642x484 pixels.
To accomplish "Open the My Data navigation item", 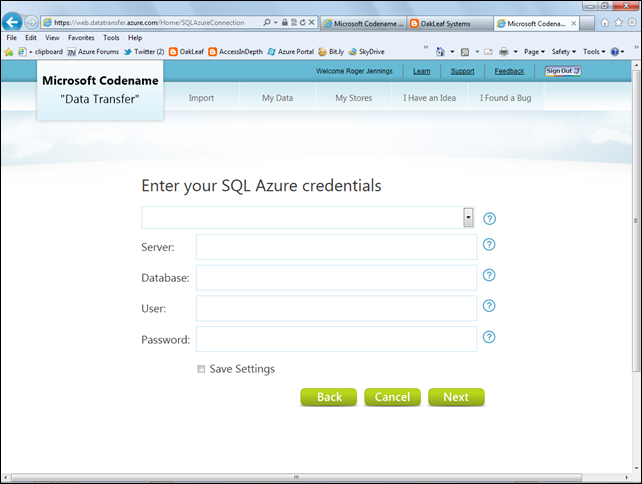I will pos(279,98).
